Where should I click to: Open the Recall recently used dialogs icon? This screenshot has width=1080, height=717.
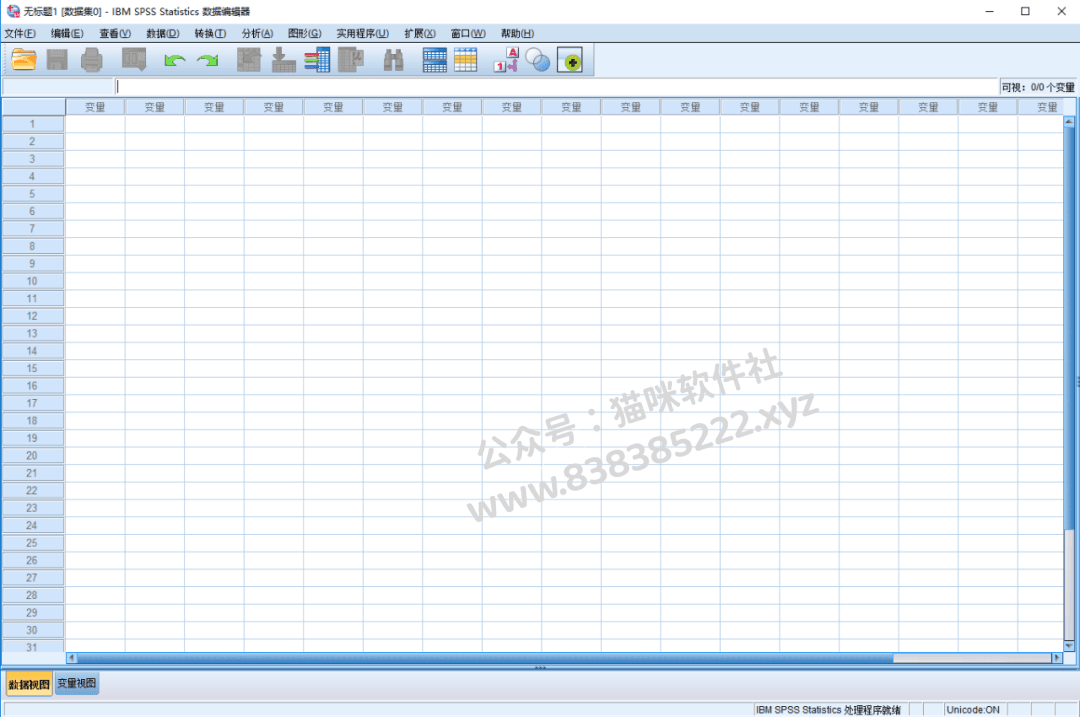pos(134,61)
